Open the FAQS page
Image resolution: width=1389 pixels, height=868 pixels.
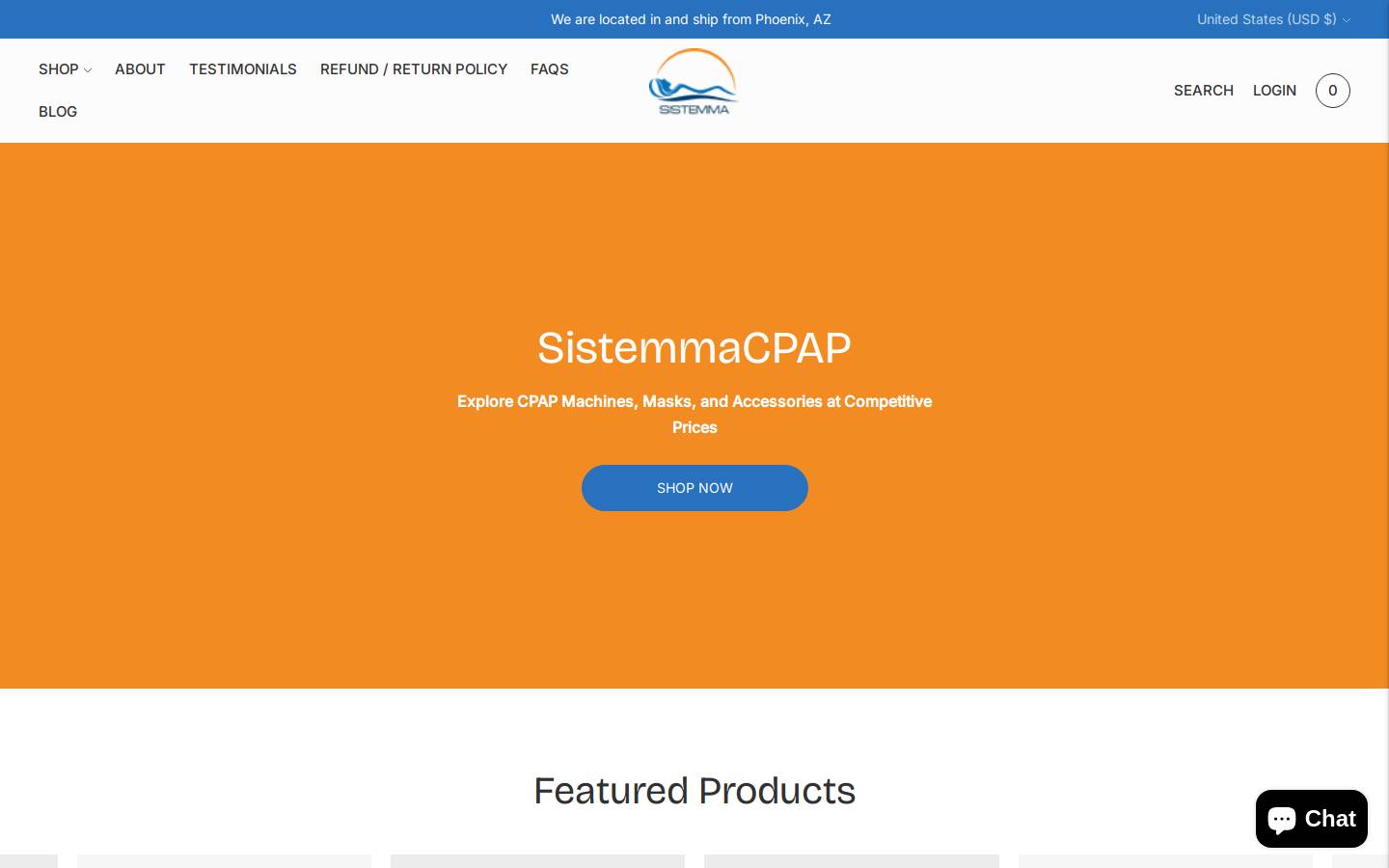(x=550, y=69)
